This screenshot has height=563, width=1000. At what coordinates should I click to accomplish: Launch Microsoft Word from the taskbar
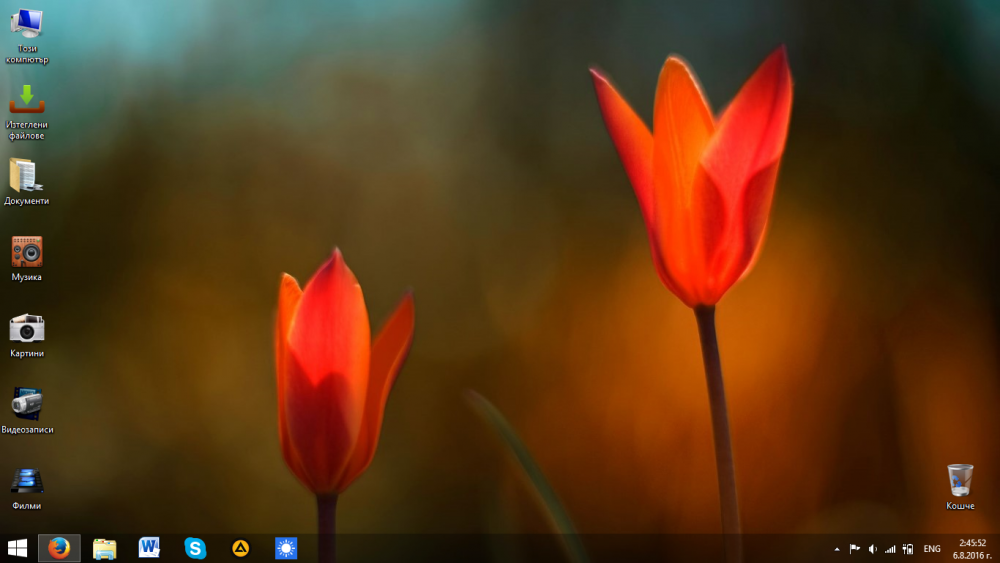pos(149,548)
